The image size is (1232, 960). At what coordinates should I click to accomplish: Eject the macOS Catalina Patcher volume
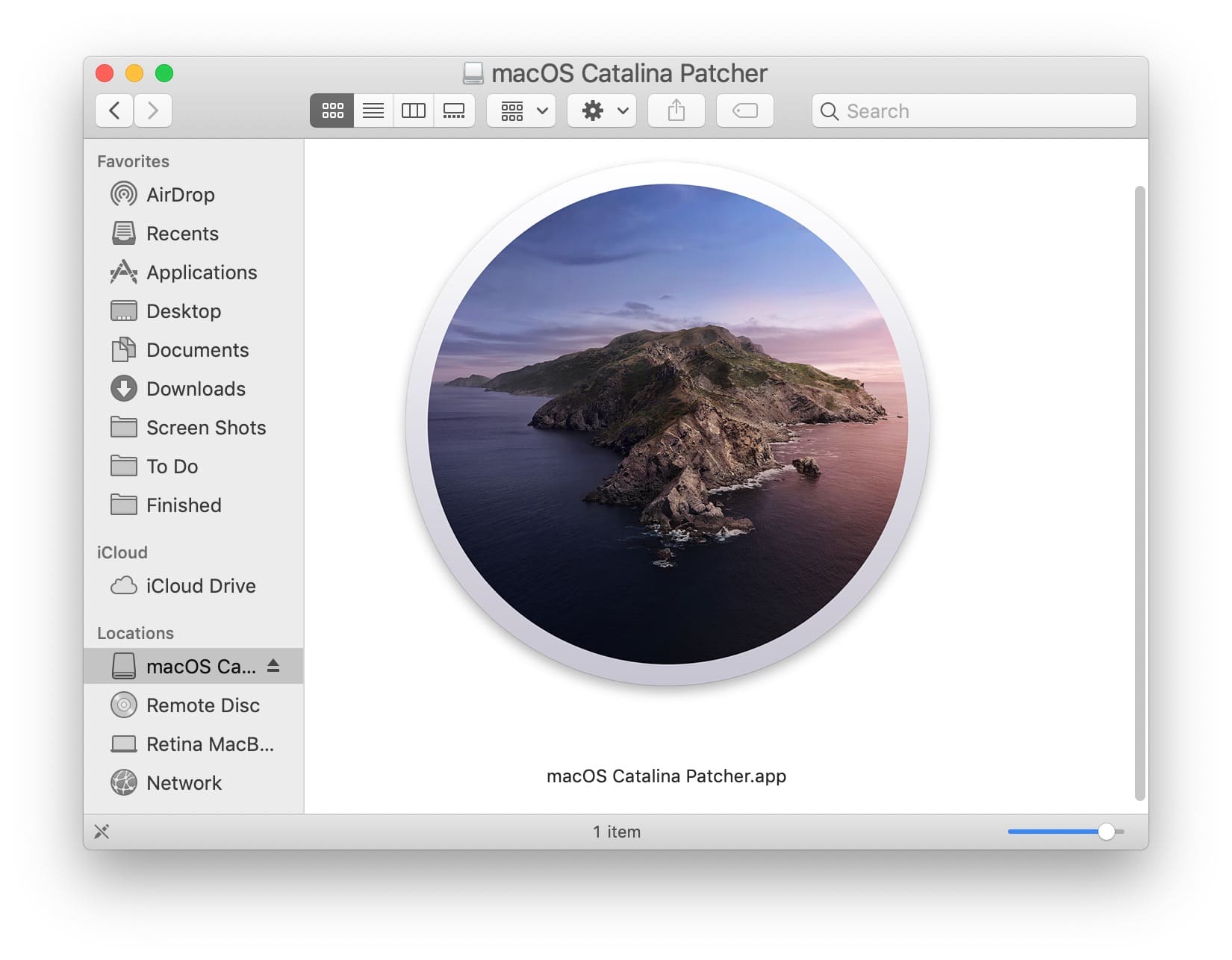click(273, 665)
